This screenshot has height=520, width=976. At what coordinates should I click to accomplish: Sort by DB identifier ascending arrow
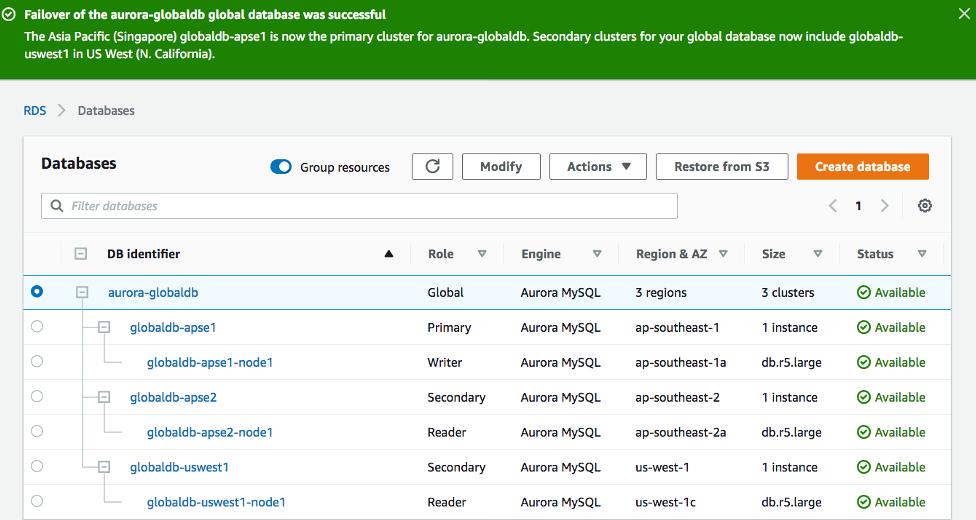point(389,253)
